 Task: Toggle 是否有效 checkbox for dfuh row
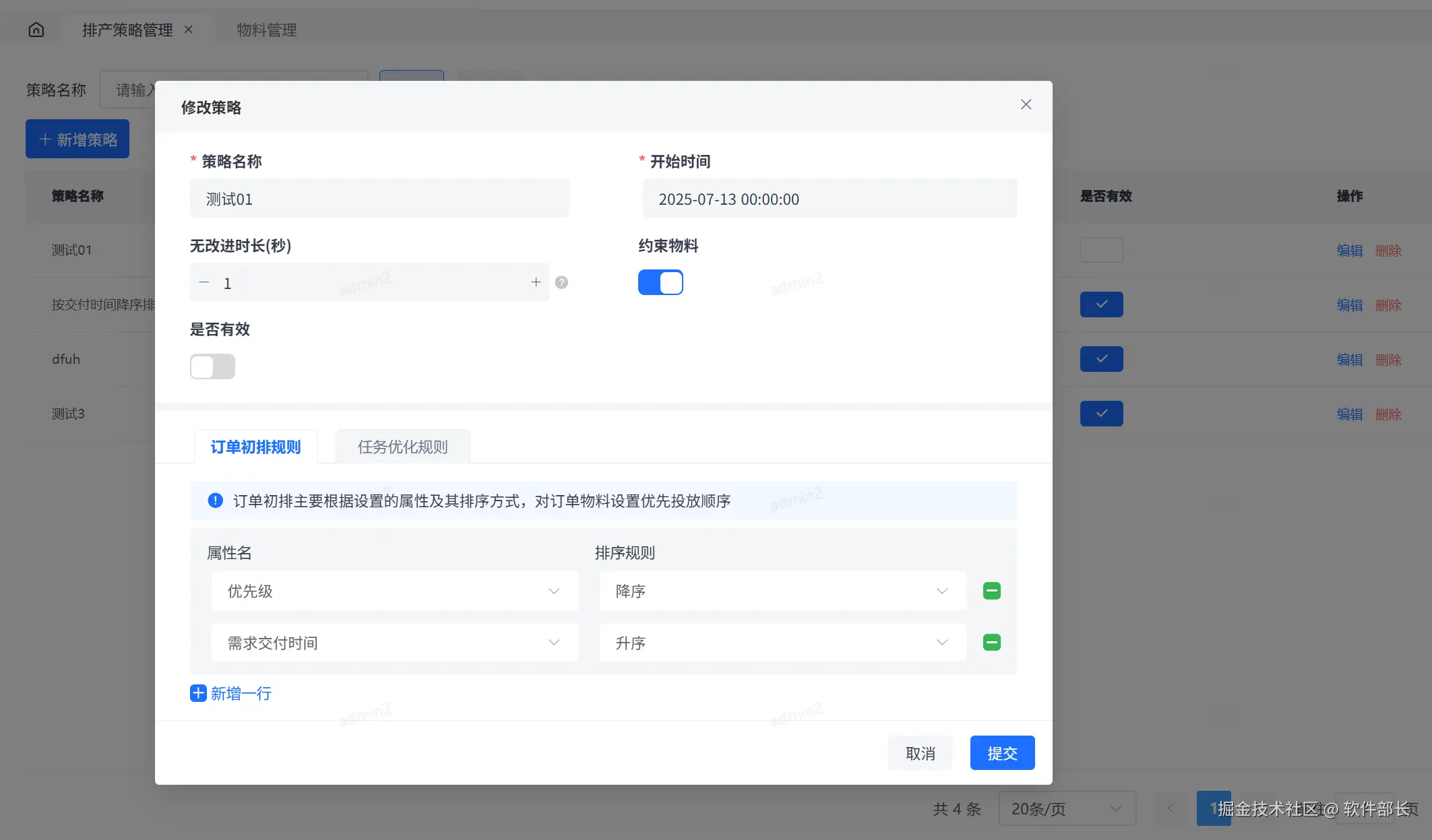(x=1101, y=359)
